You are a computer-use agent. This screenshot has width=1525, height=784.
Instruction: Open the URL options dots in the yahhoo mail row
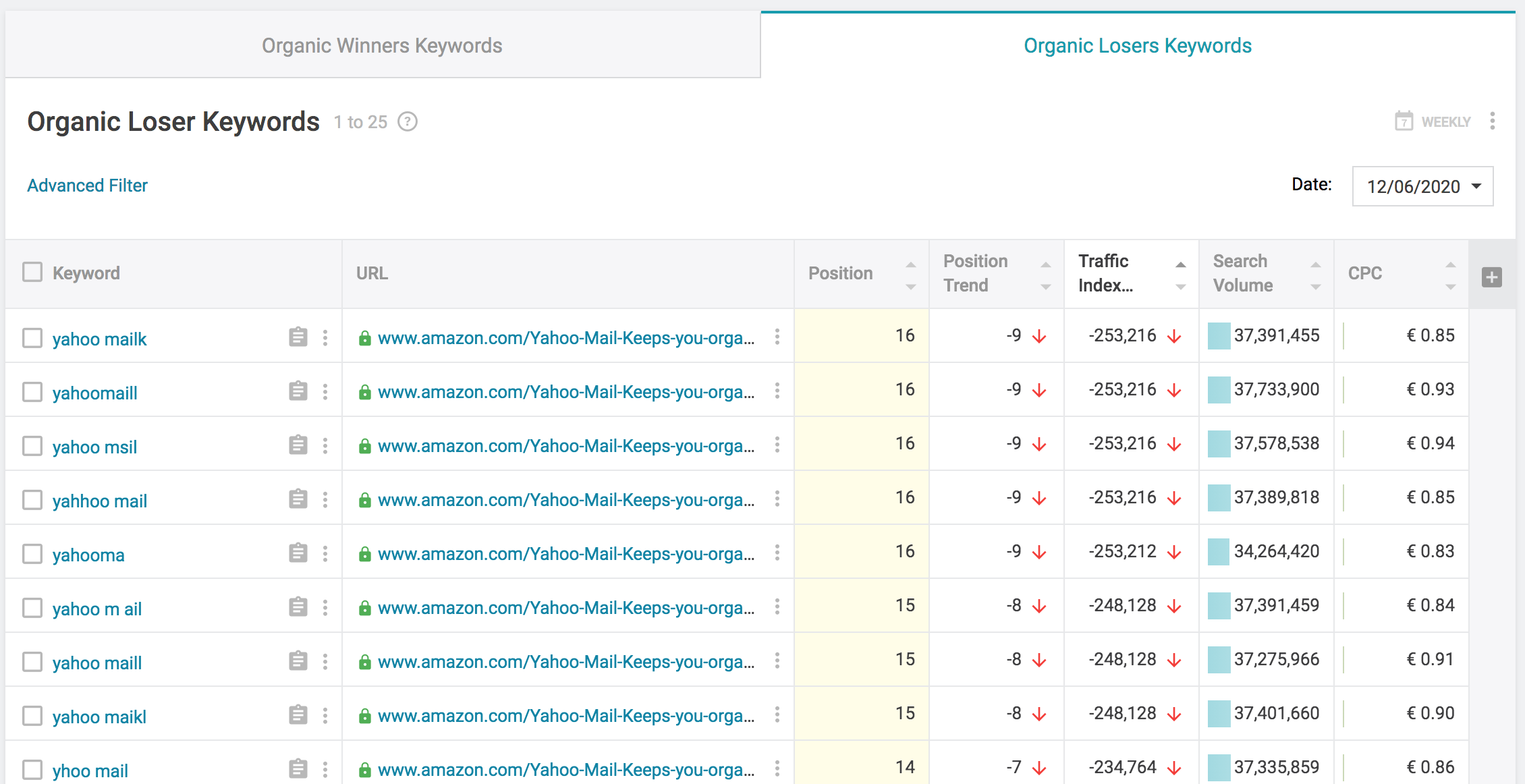(777, 499)
